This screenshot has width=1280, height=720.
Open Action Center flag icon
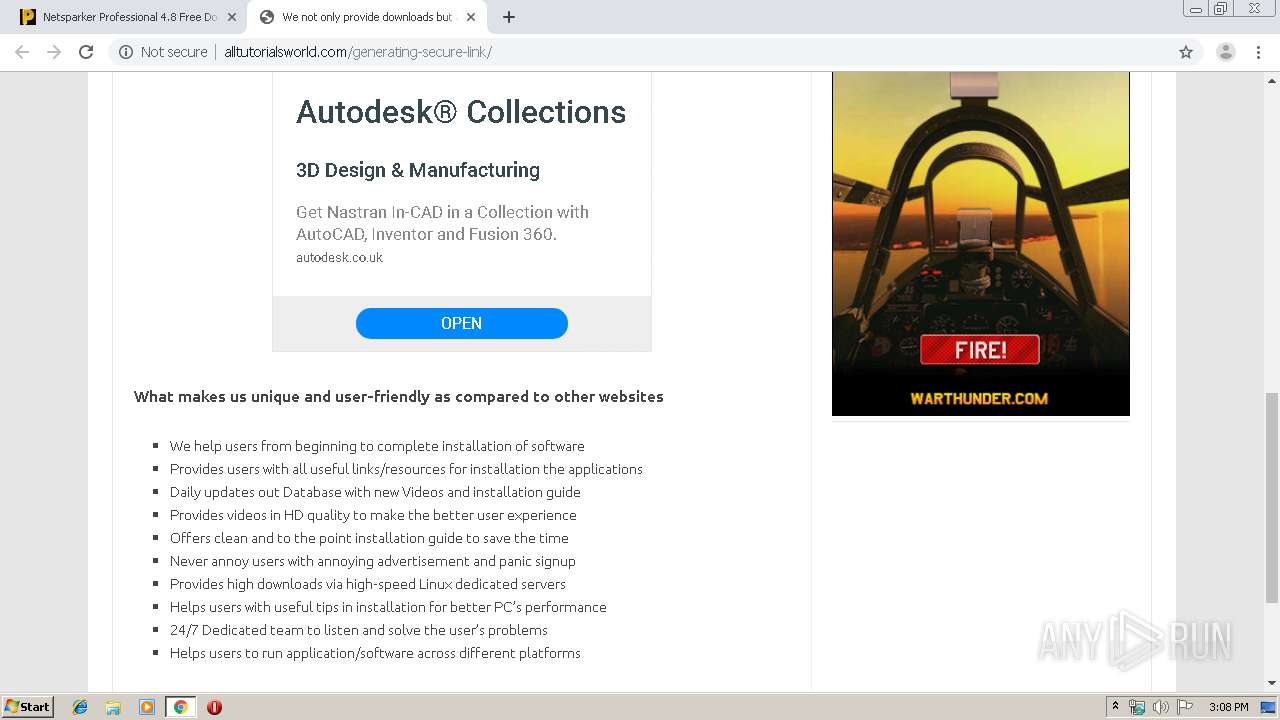coord(1185,707)
